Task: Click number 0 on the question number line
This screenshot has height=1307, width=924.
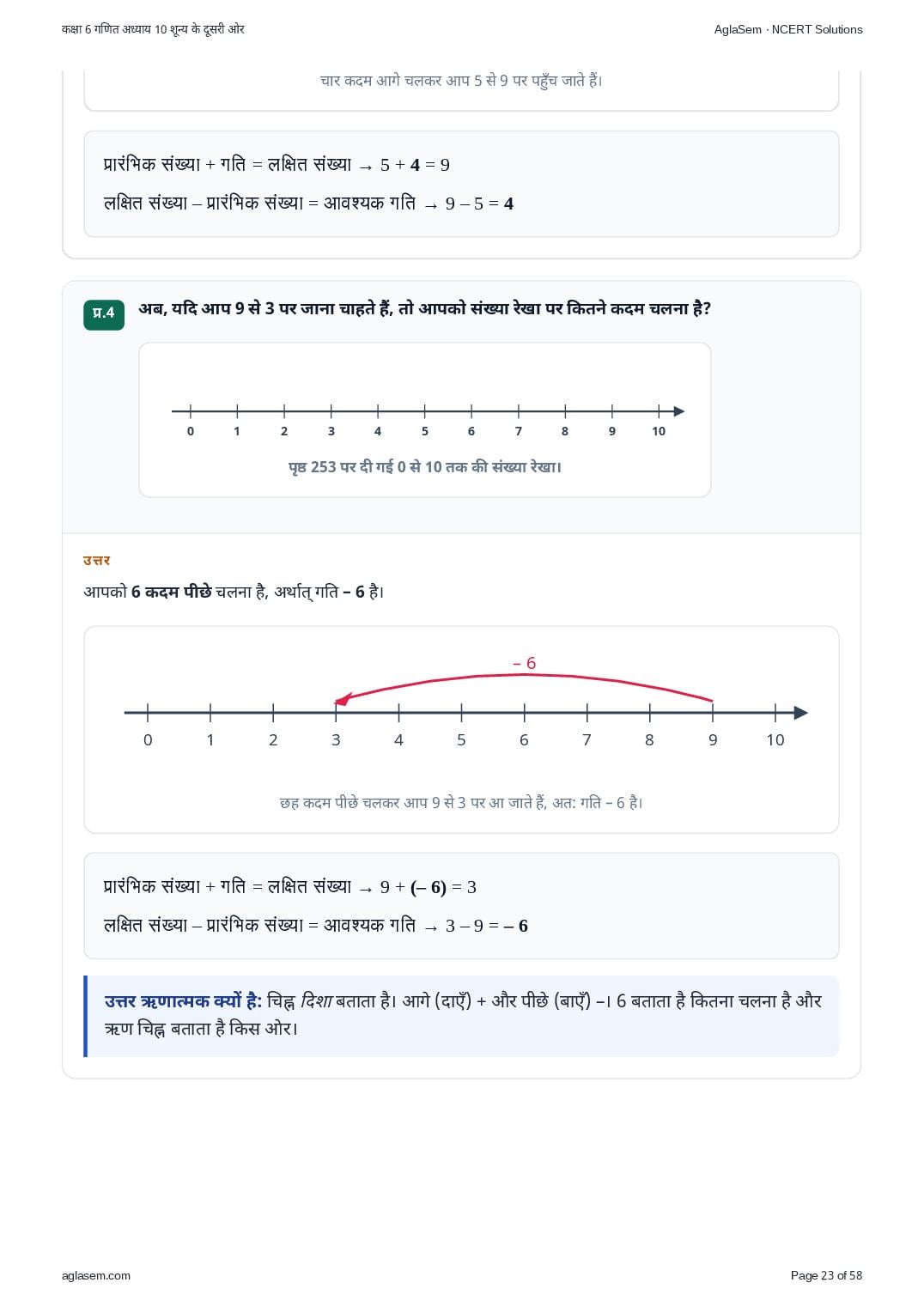Action: pos(191,431)
